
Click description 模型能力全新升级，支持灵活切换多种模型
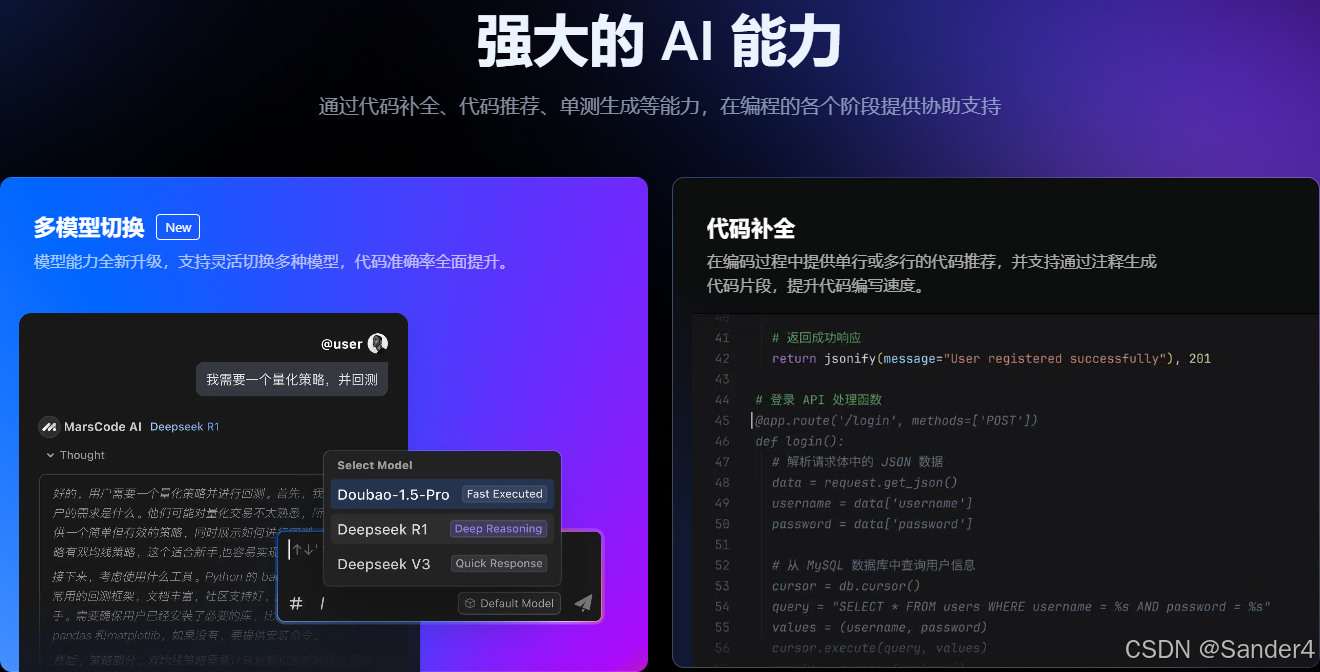click(273, 262)
